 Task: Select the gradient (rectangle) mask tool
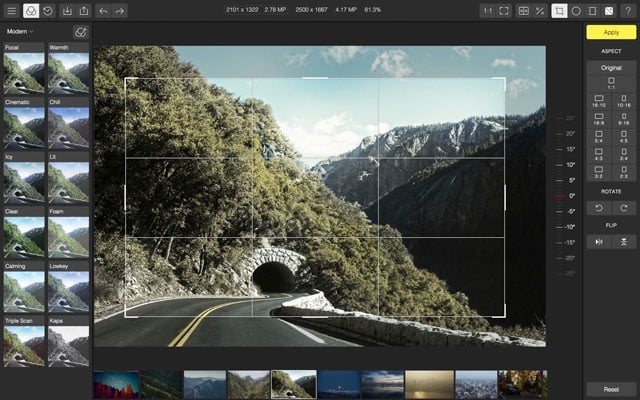click(592, 11)
